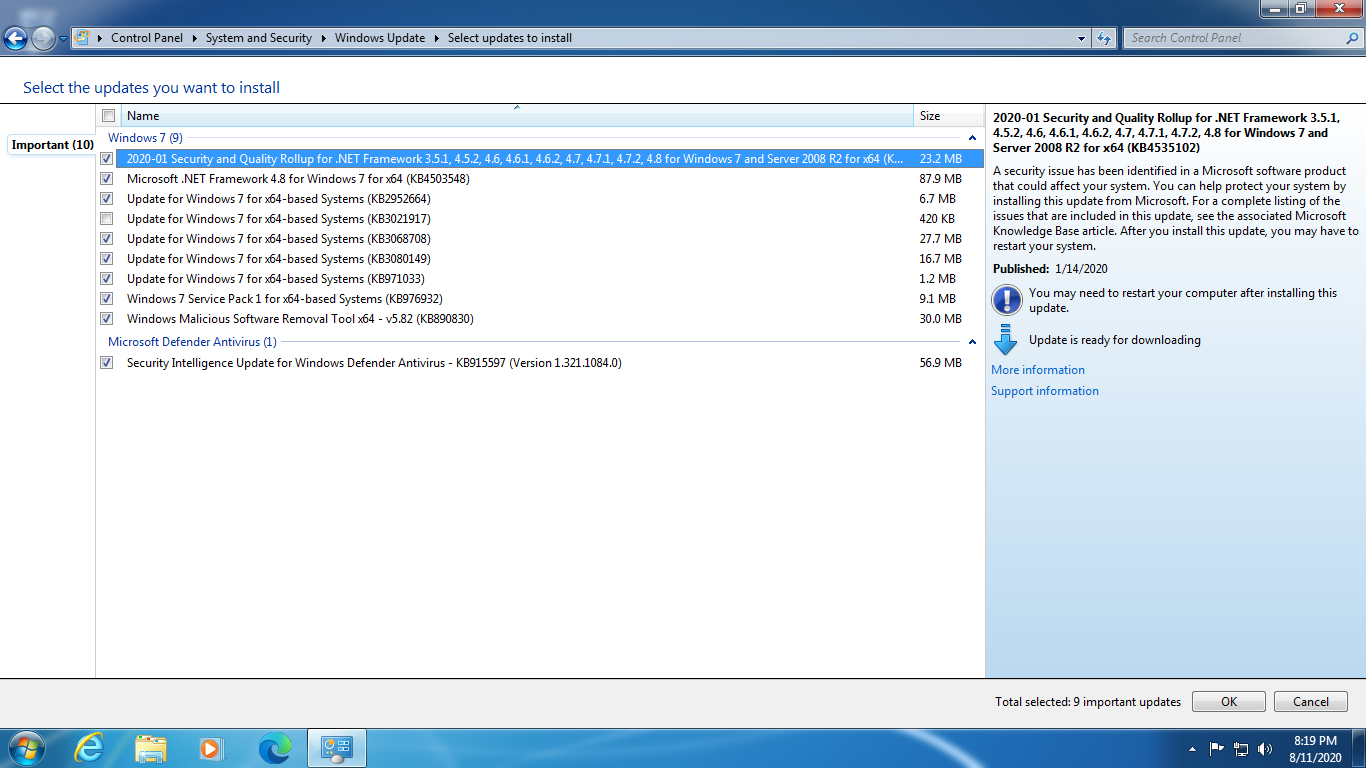Screen dimensions: 1366x768
Task: Uncheck update KB971033 checkbox
Action: 107,279
